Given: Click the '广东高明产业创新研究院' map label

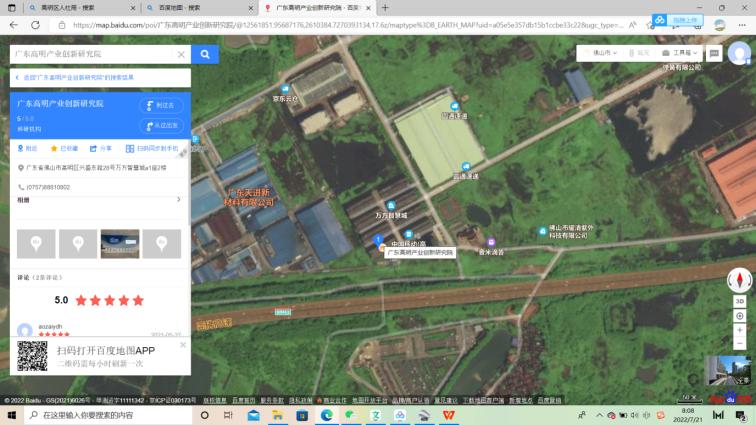Looking at the screenshot, I should click(420, 252).
